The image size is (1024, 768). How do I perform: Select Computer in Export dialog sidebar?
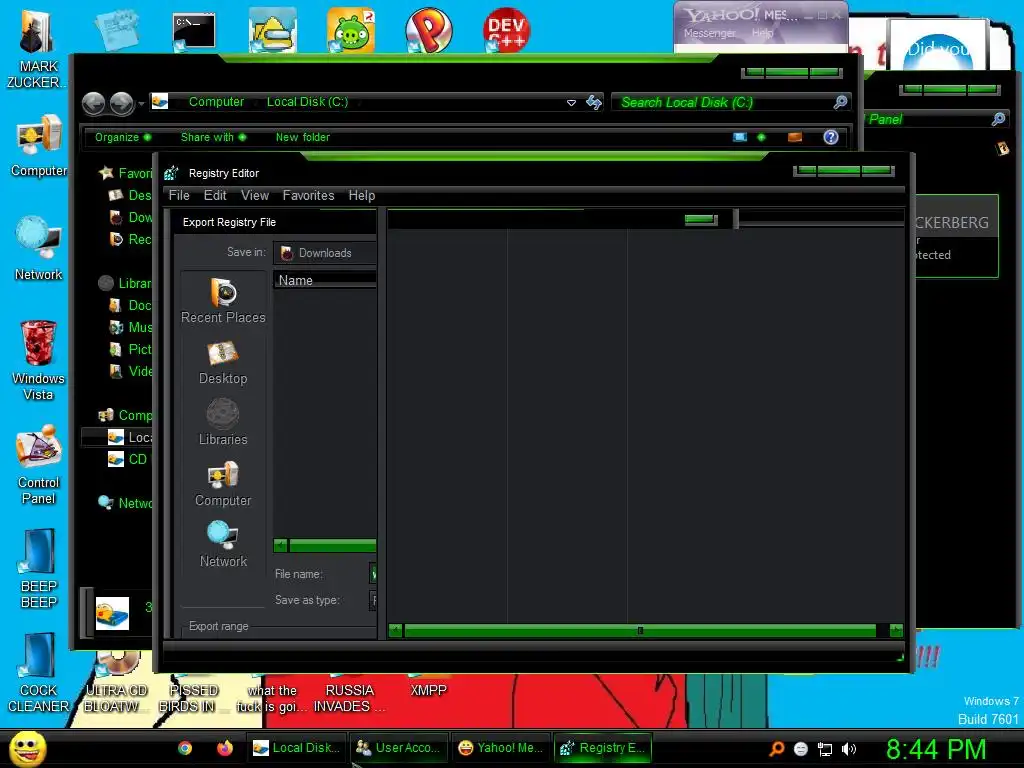[x=223, y=484]
